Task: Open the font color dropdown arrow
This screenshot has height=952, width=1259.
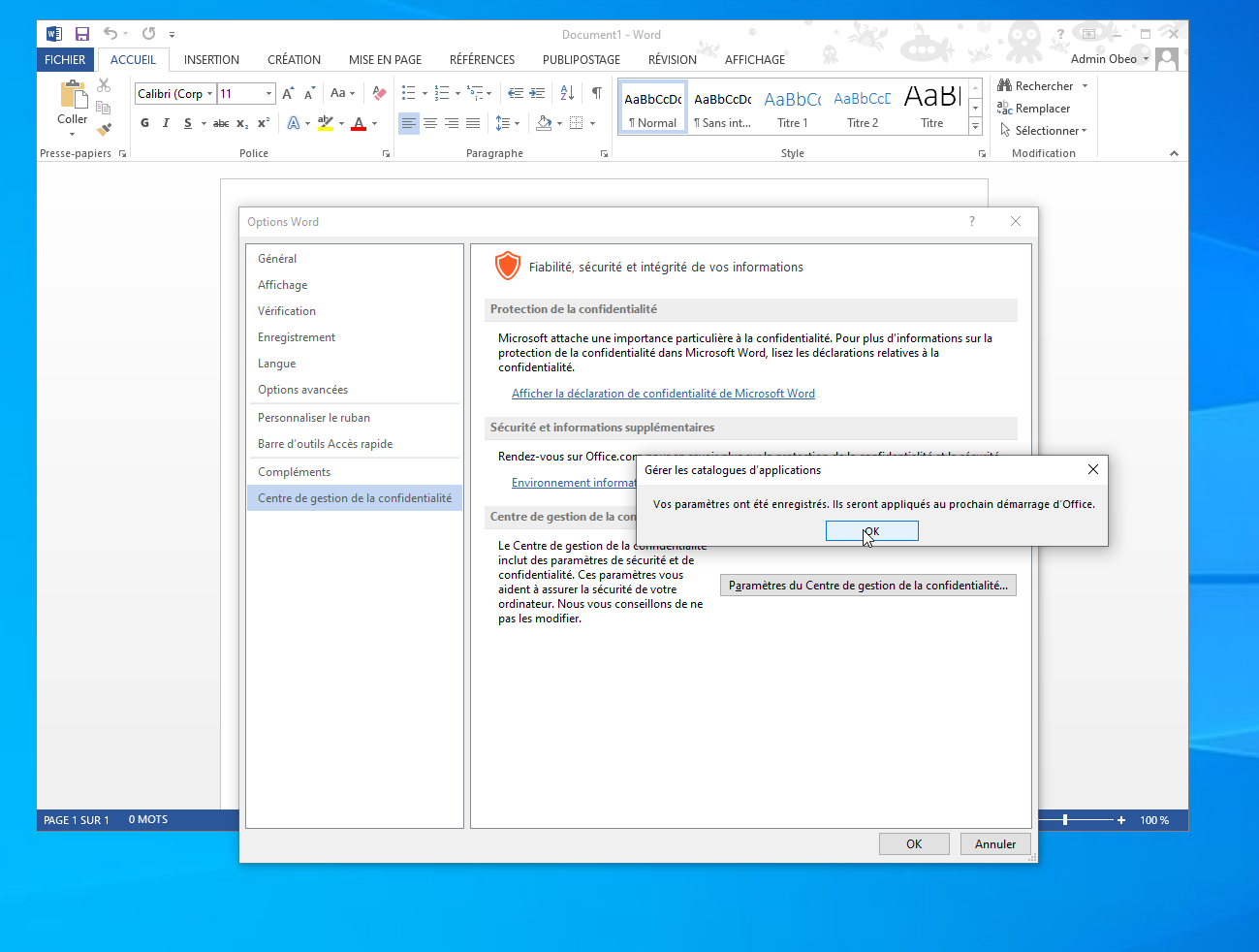Action: pyautogui.click(x=374, y=123)
